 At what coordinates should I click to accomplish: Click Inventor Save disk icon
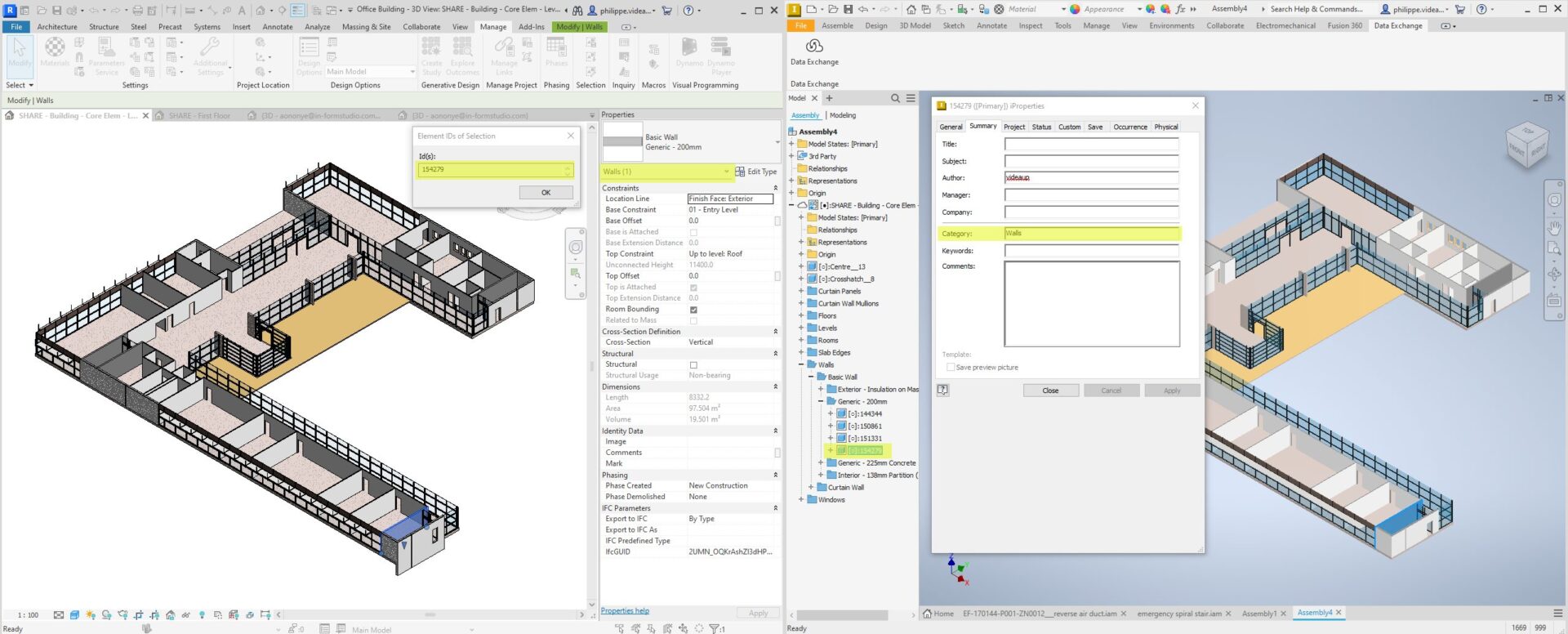tap(848, 9)
